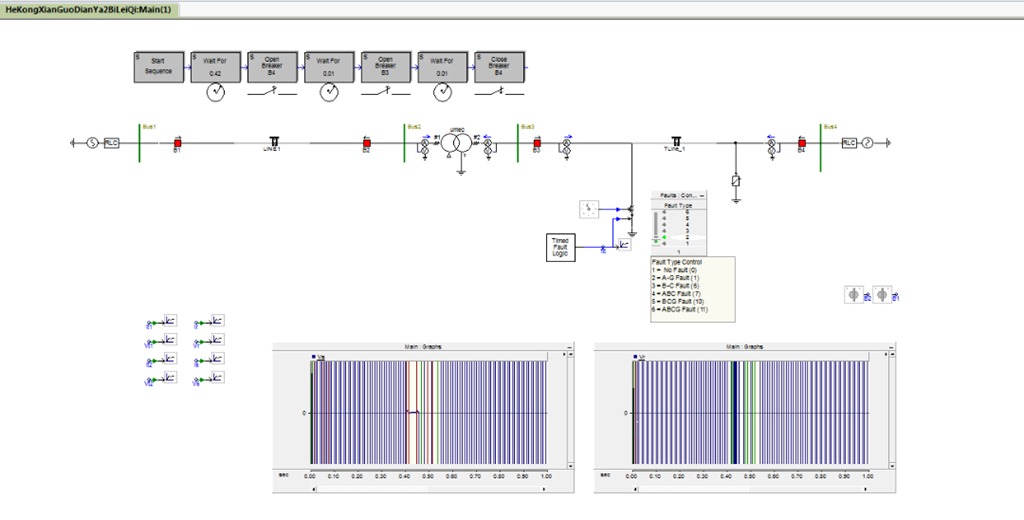This screenshot has height=520, width=1024.
Task: Select the LINE1 transmission line component
Action: (274, 142)
